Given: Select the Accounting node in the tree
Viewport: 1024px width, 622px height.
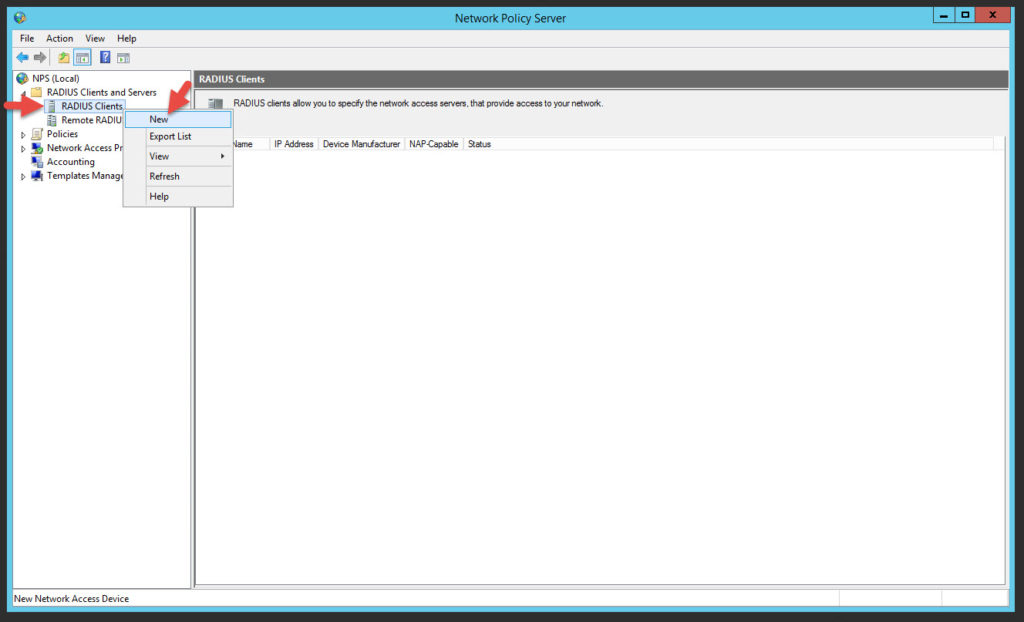Looking at the screenshot, I should point(70,162).
